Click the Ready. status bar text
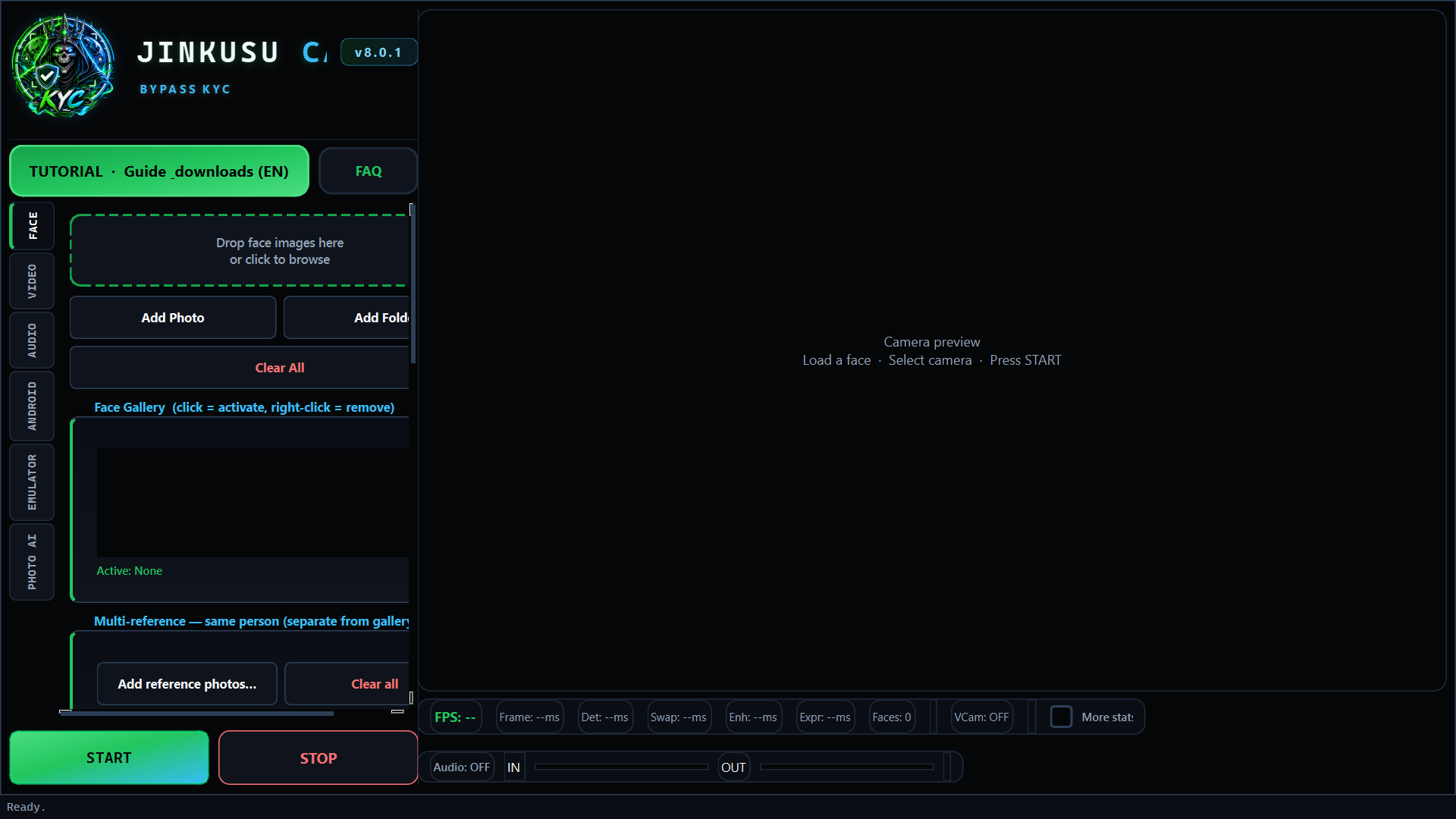Screen dimensions: 1456x819 click(x=27, y=807)
